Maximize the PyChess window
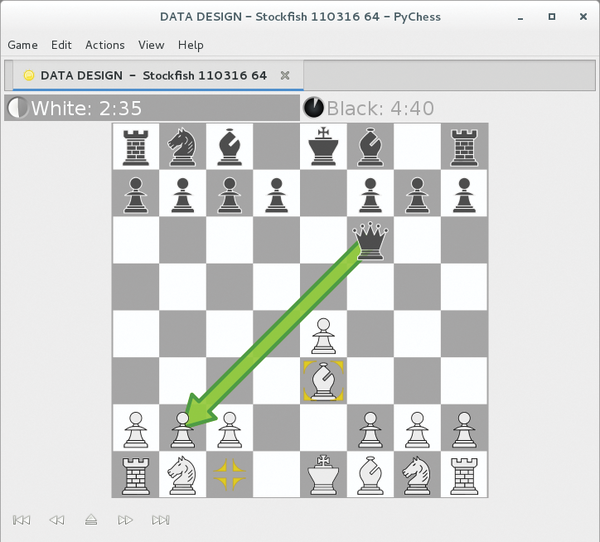The height and width of the screenshot is (542, 600). tap(552, 16)
